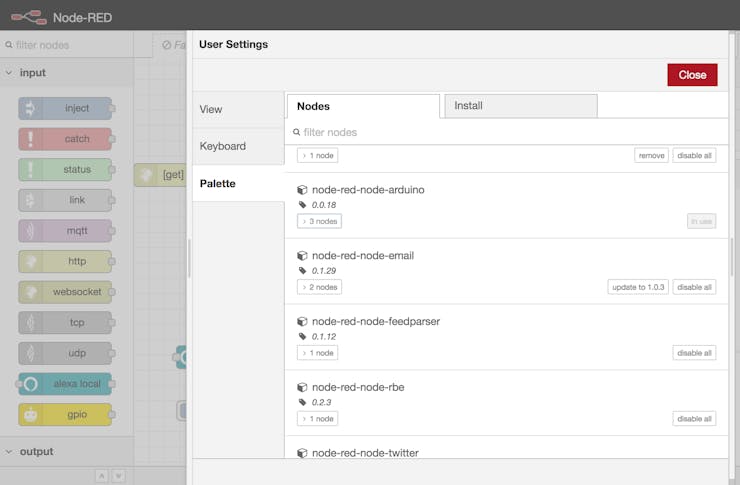Select the alexa local node

pos(66,384)
